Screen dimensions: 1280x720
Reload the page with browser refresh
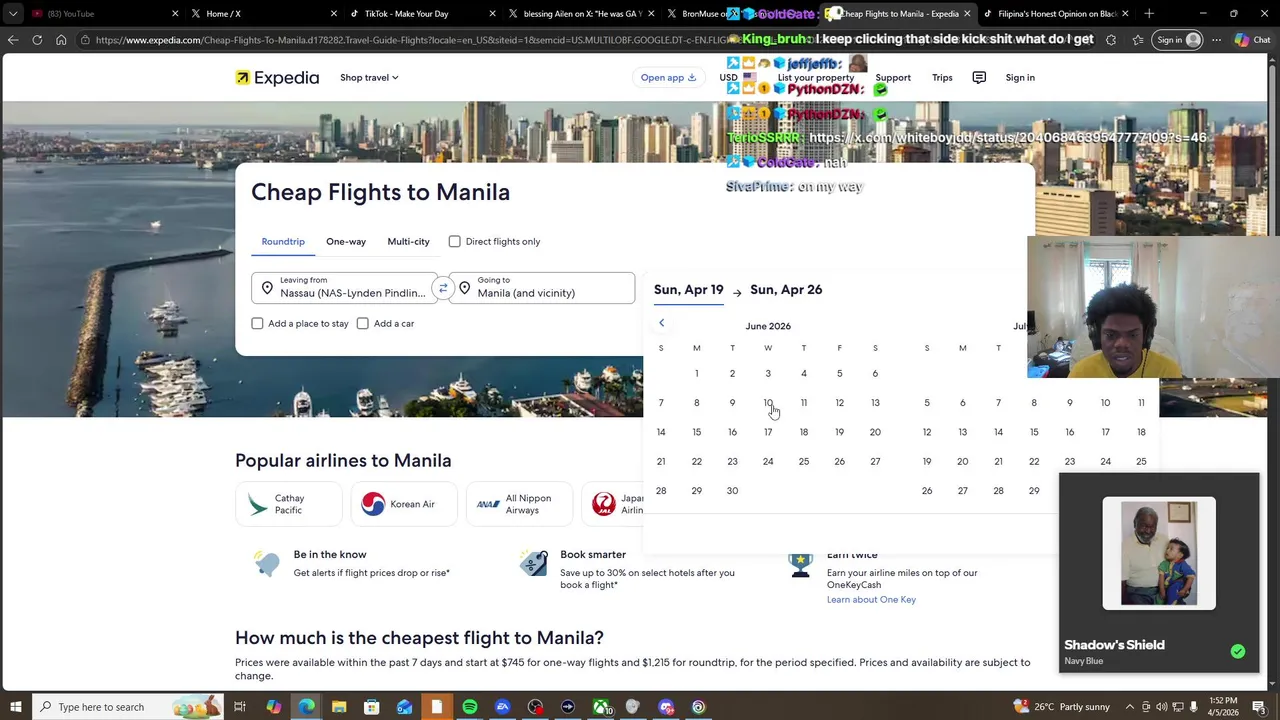(37, 40)
